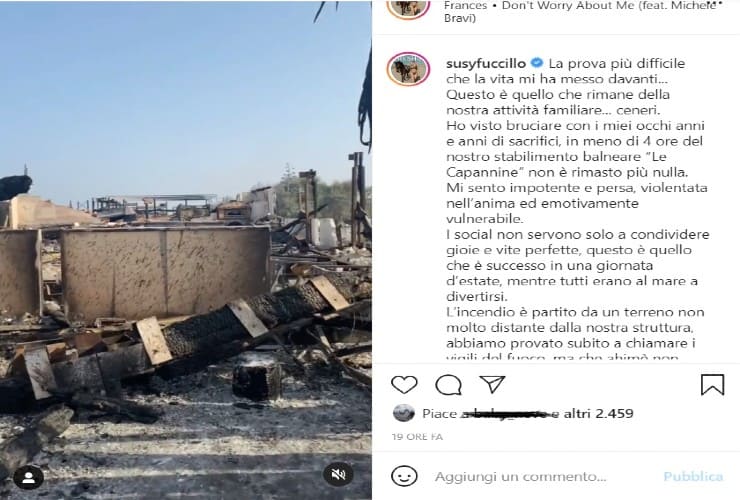Screen dimensions: 740x500
Task: Click the profile picture beside the caption
Action: point(408,69)
